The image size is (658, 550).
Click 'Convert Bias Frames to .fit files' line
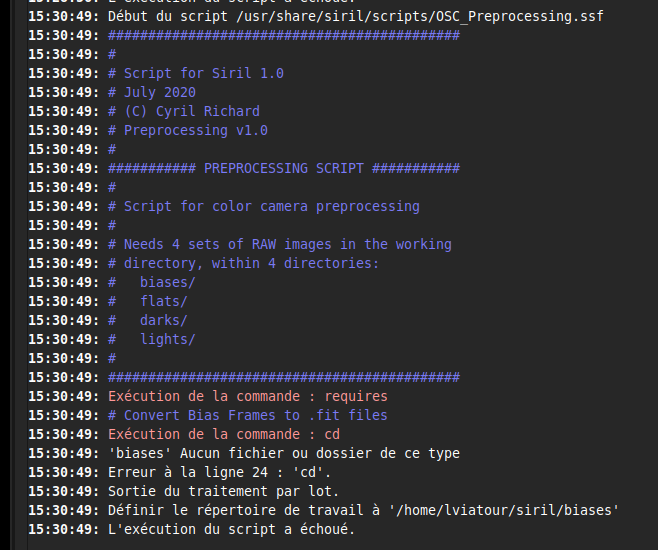pyautogui.click(x=247, y=416)
